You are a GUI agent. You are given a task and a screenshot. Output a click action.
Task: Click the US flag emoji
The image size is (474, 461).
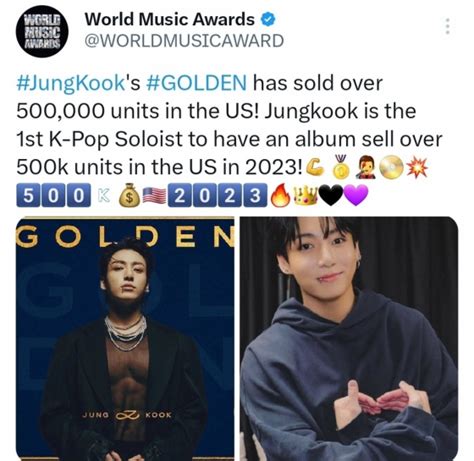[x=154, y=196]
